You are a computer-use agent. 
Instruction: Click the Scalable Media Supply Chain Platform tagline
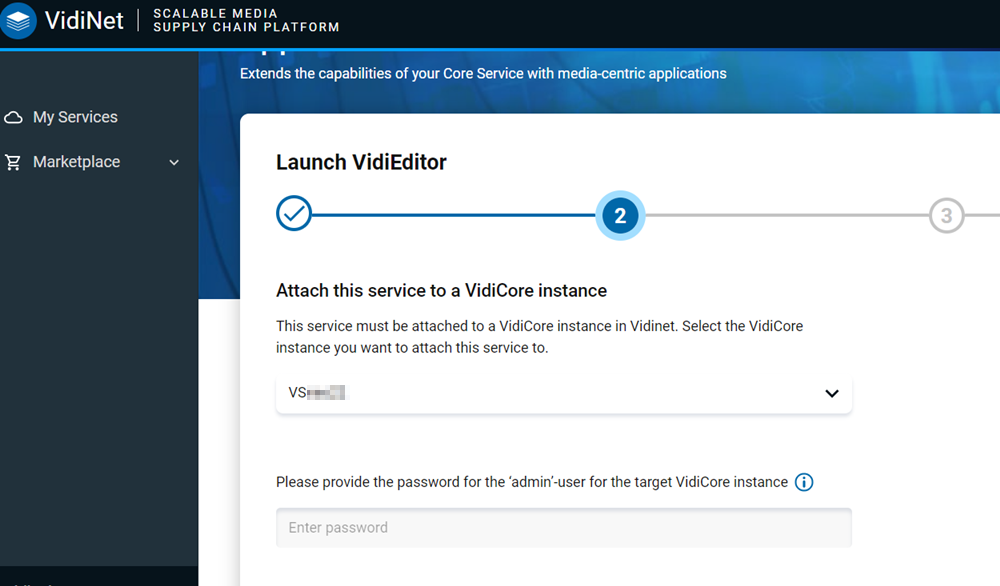click(x=246, y=21)
